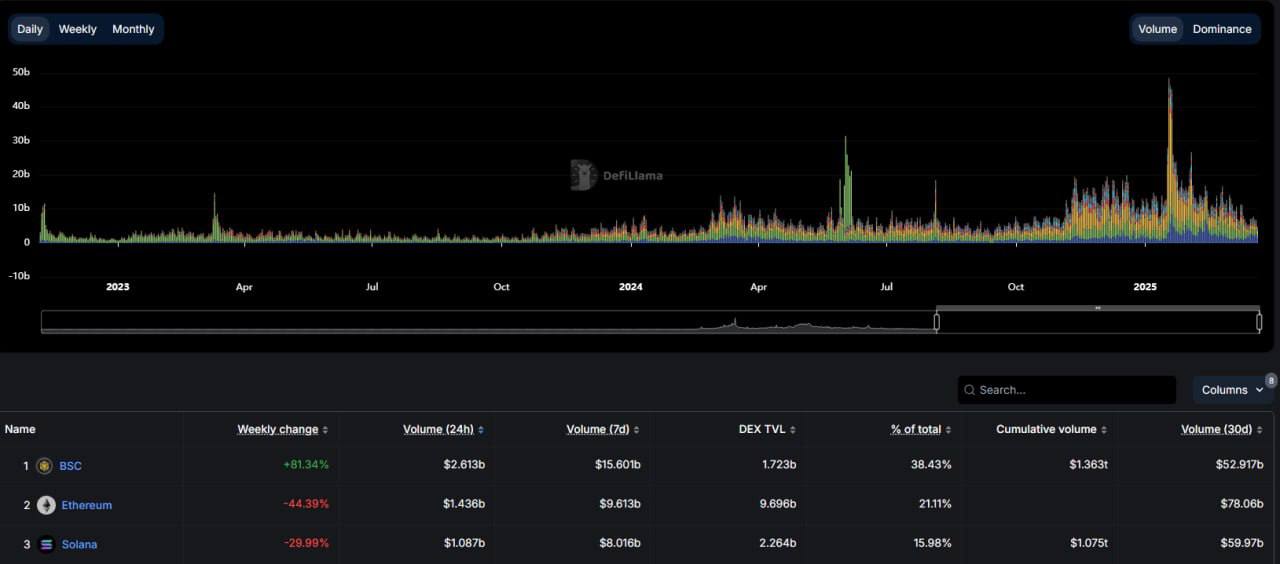This screenshot has height=564, width=1280.
Task: Open the Columns dropdown
Action: [1233, 390]
